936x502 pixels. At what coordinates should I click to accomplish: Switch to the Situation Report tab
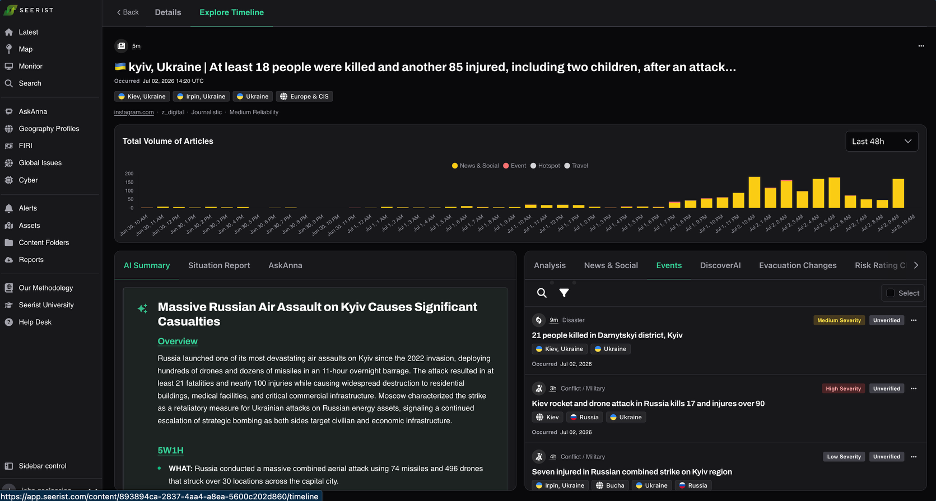pyautogui.click(x=219, y=266)
